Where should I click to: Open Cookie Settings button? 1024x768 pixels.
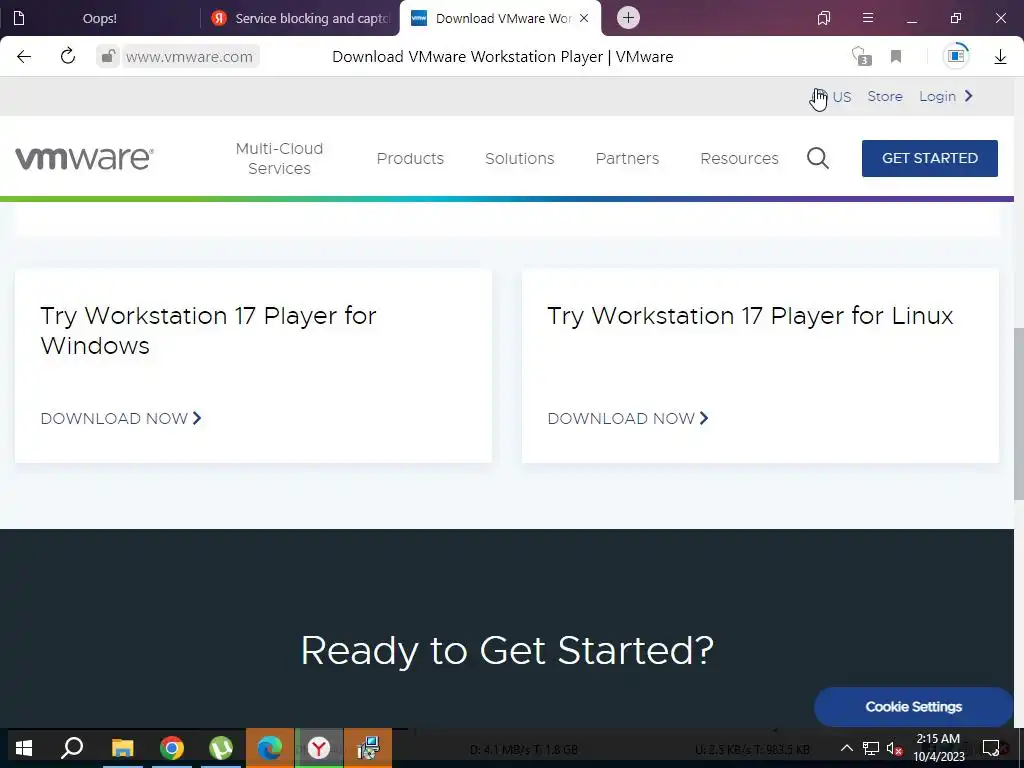pos(914,707)
